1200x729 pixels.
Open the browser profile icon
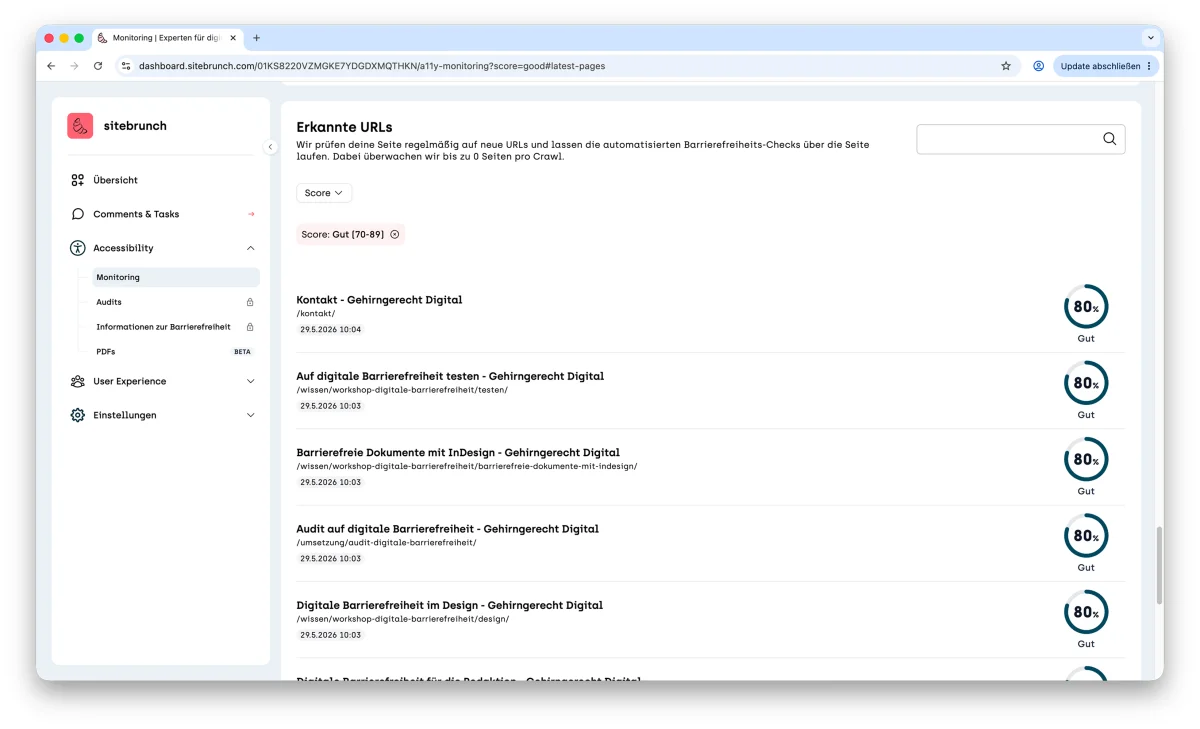click(x=1039, y=66)
